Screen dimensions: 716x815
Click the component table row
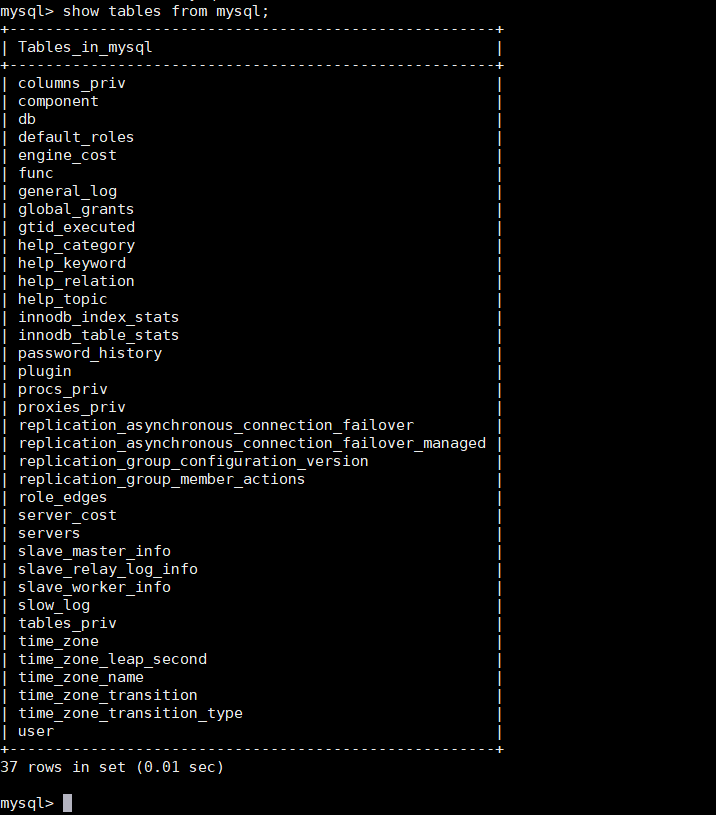pos(58,101)
